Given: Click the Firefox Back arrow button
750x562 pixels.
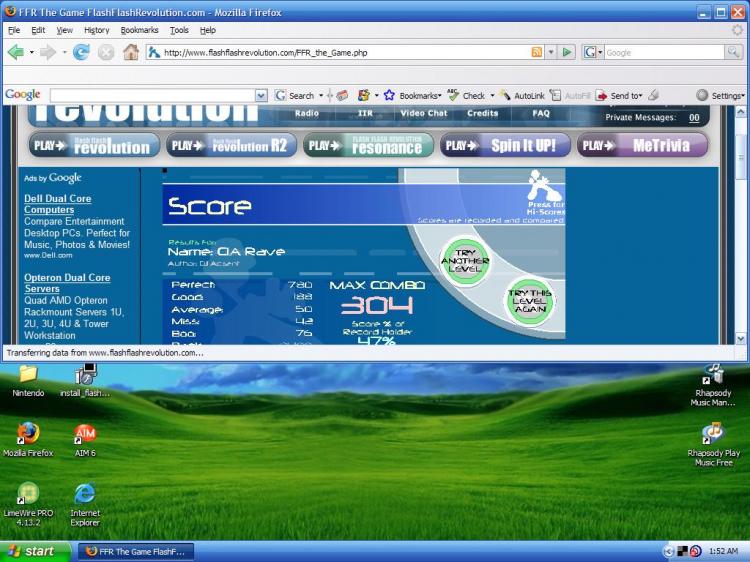Looking at the screenshot, I should coord(16,52).
